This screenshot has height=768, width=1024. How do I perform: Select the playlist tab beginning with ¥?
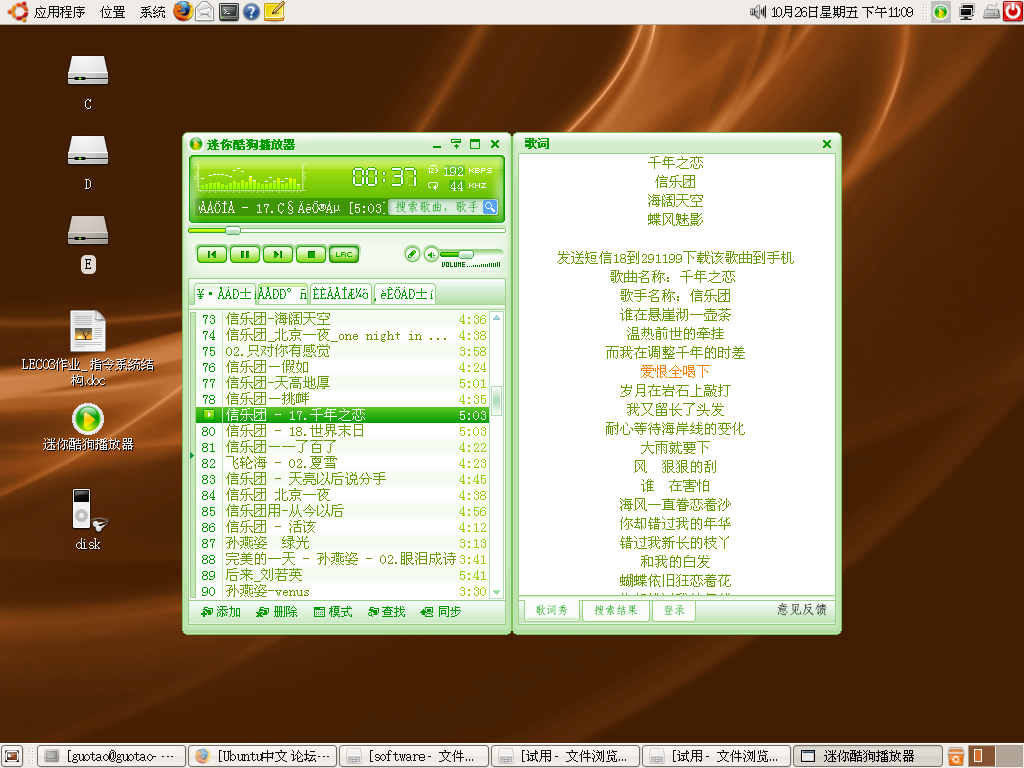[225, 294]
